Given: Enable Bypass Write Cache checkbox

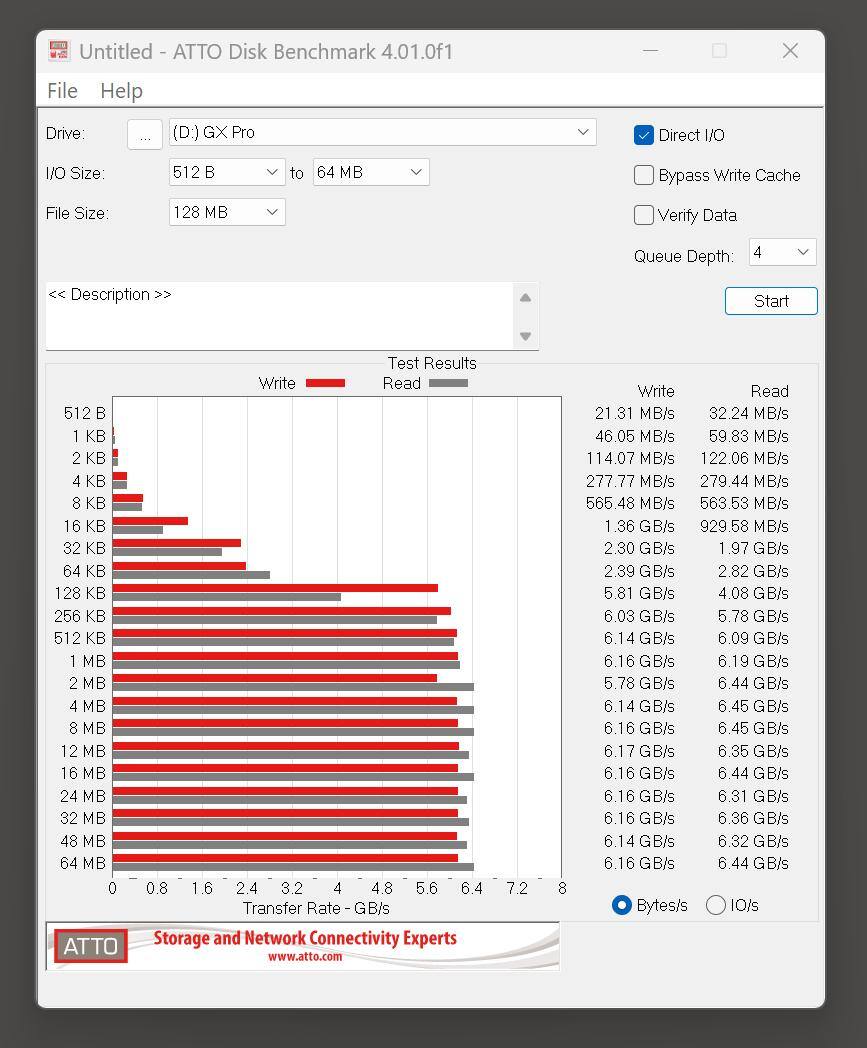Looking at the screenshot, I should (644, 175).
